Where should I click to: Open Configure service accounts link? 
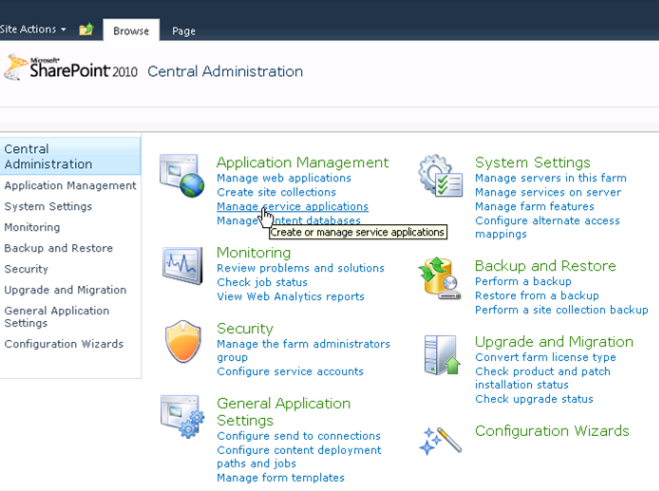coord(290,372)
